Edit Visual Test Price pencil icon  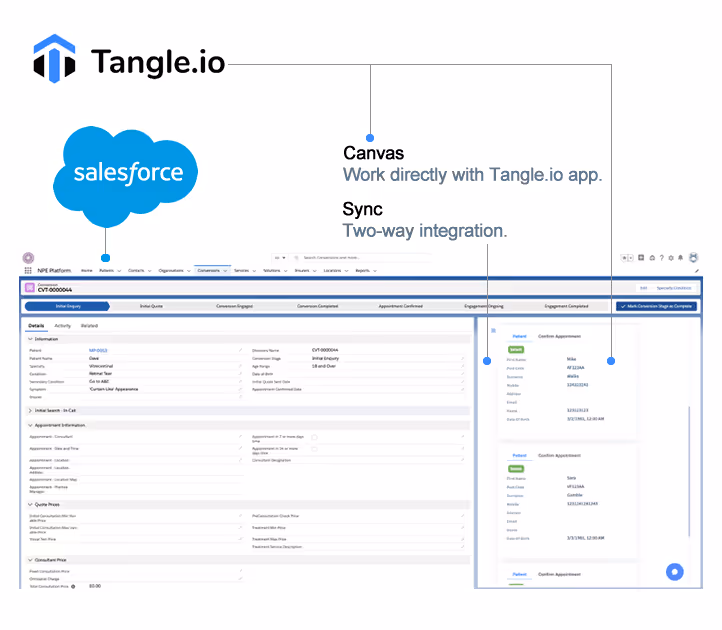240,539
